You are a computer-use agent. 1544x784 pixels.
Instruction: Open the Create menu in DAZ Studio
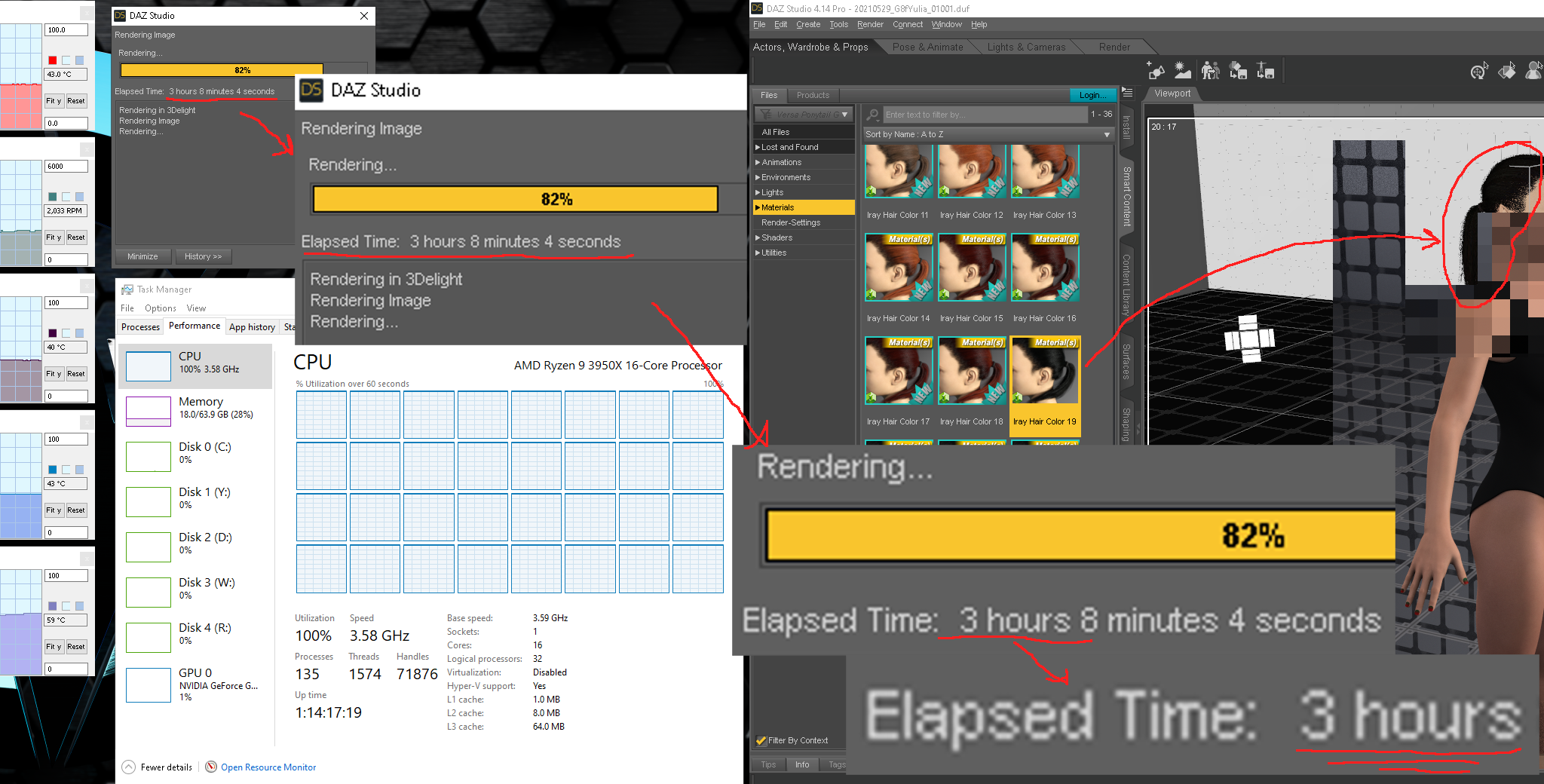click(808, 25)
